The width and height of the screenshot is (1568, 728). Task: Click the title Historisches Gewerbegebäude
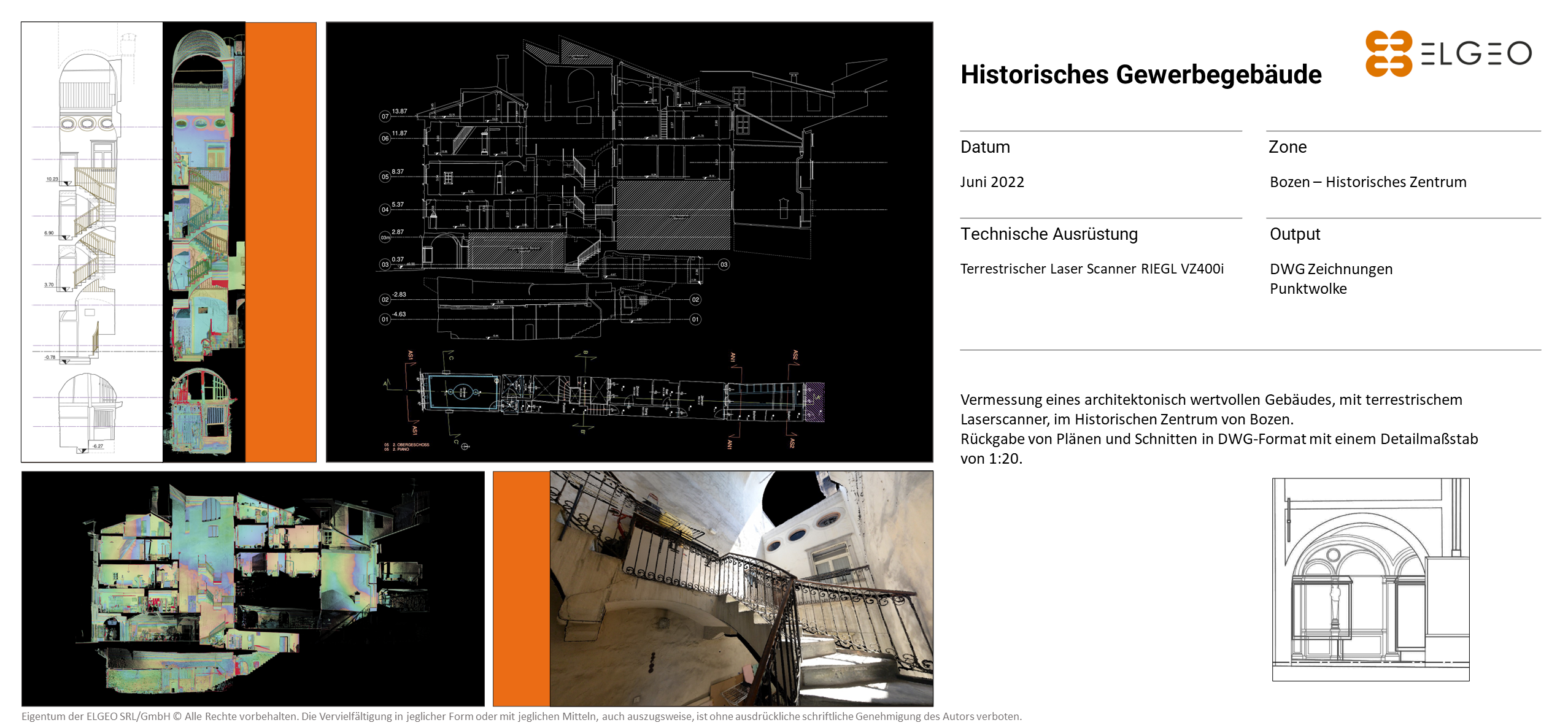point(1141,75)
